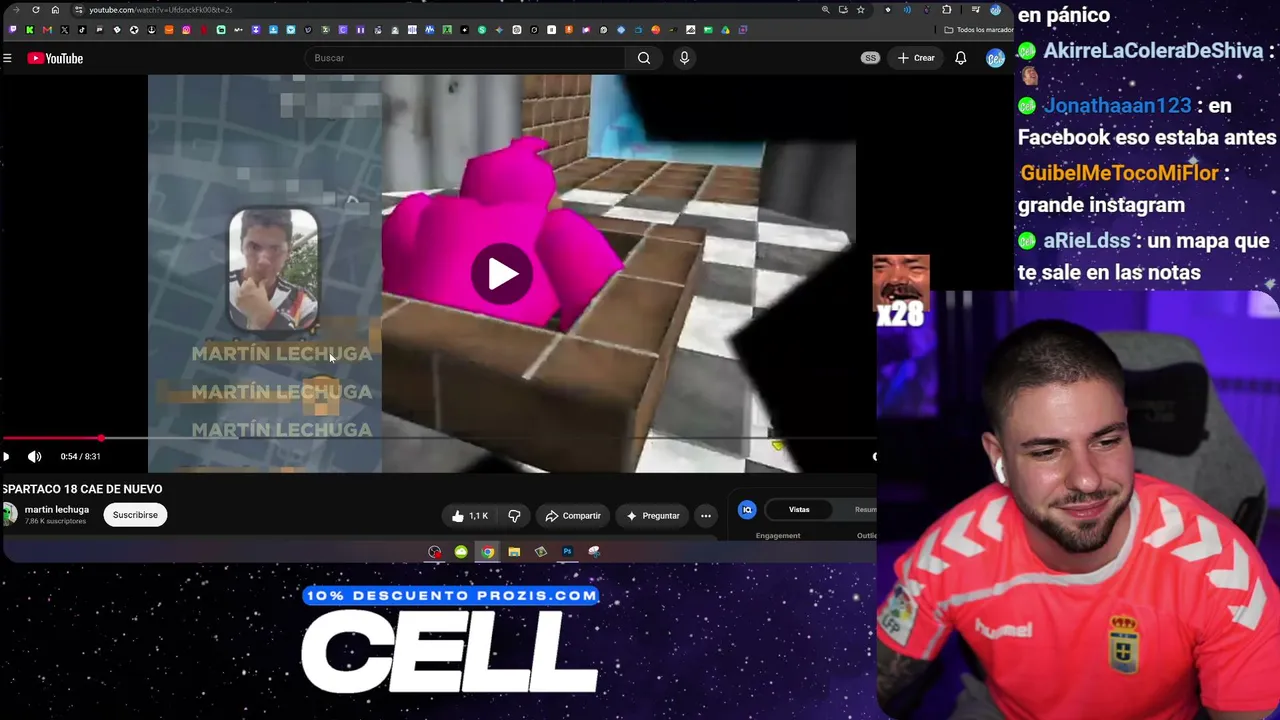Like the video showing 1,1 K
Image resolution: width=1280 pixels, height=720 pixels.
[469, 516]
